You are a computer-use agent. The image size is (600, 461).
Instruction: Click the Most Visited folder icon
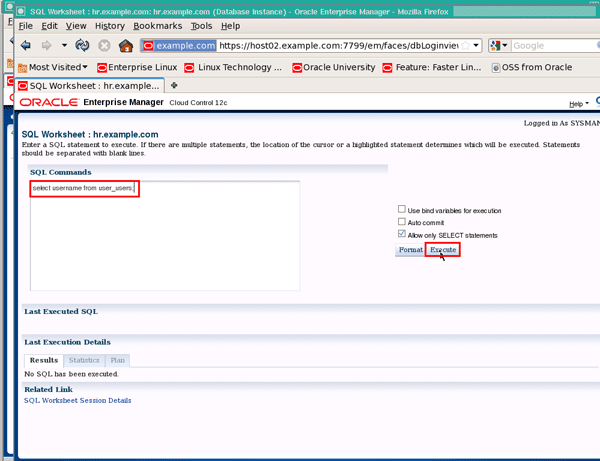[23, 68]
